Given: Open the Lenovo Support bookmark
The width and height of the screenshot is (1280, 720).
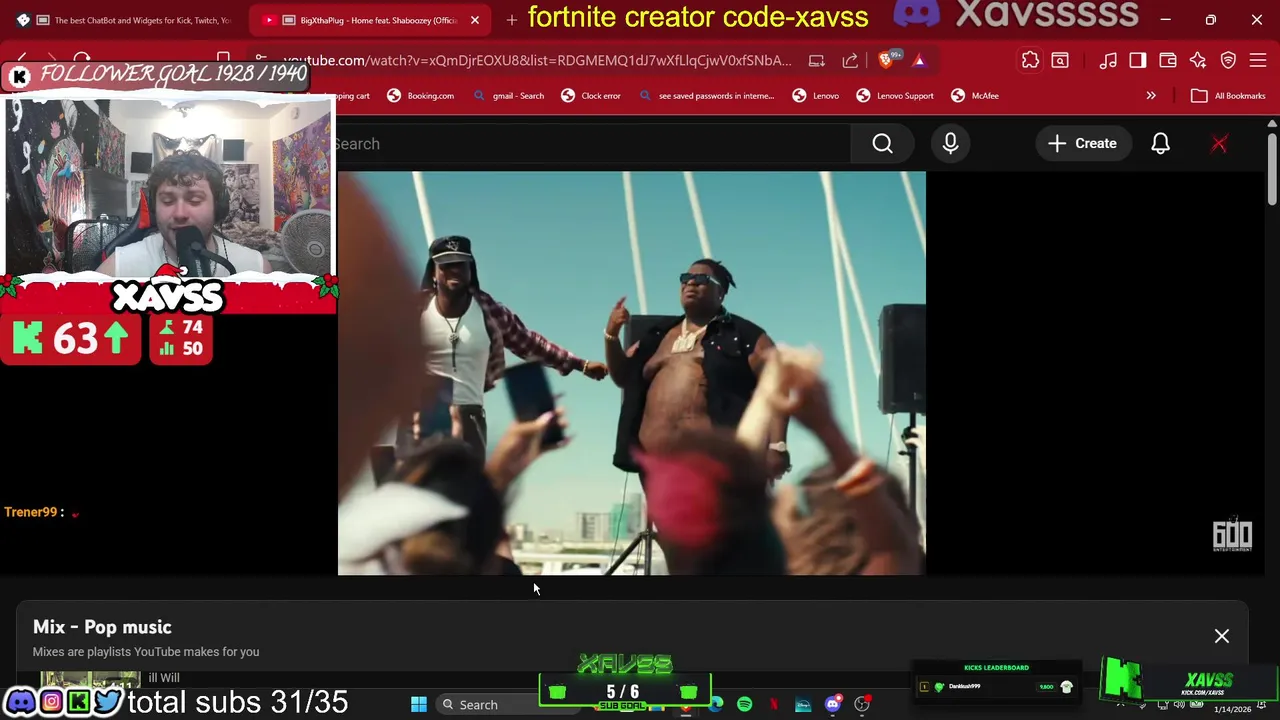Looking at the screenshot, I should click(895, 96).
